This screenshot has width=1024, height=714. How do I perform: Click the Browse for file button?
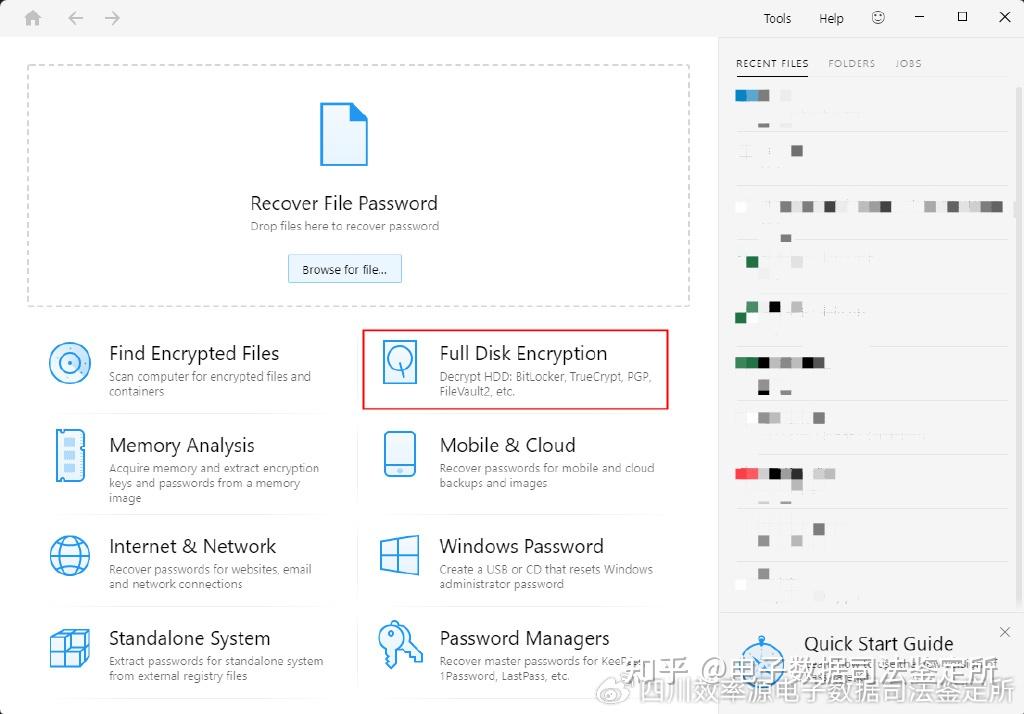pyautogui.click(x=344, y=268)
